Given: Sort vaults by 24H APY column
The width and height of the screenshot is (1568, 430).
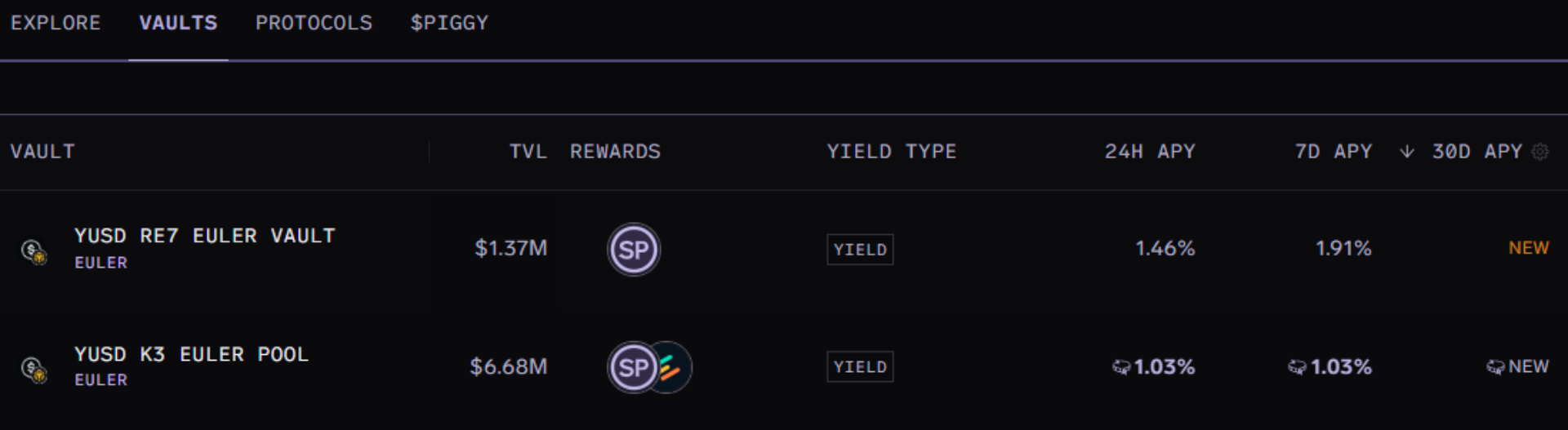Looking at the screenshot, I should (1150, 152).
